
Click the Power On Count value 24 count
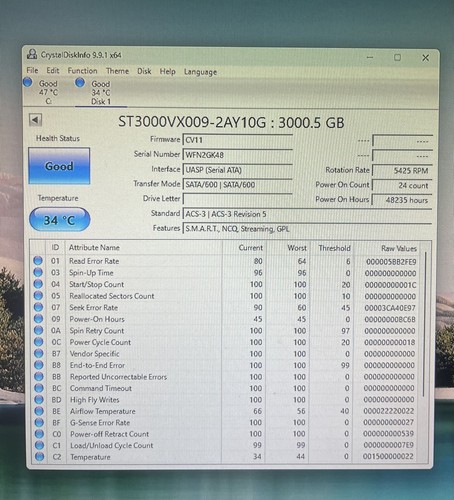[402, 185]
